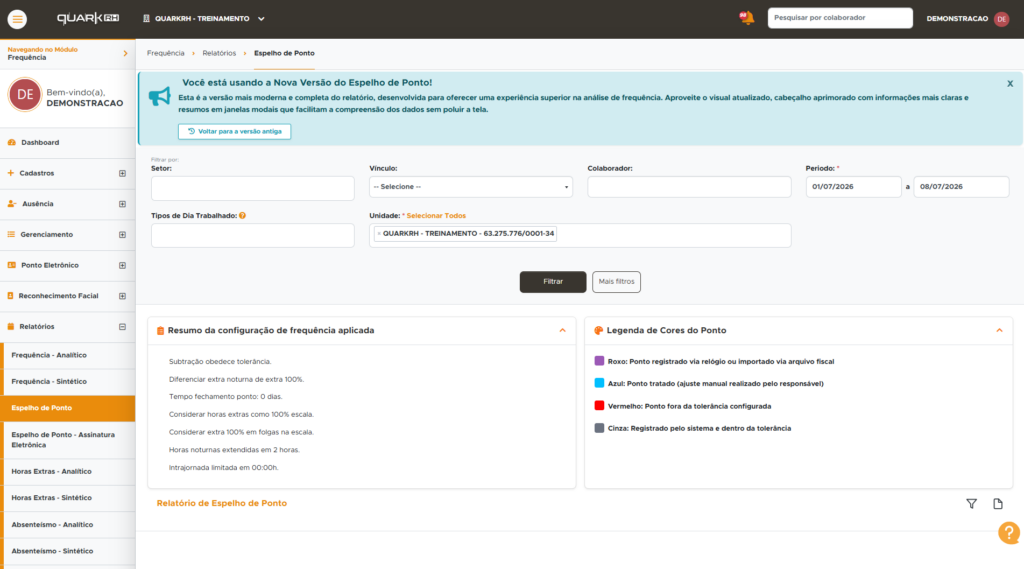Click the DE user avatar in top bar
The width and height of the screenshot is (1024, 569).
(1001, 19)
